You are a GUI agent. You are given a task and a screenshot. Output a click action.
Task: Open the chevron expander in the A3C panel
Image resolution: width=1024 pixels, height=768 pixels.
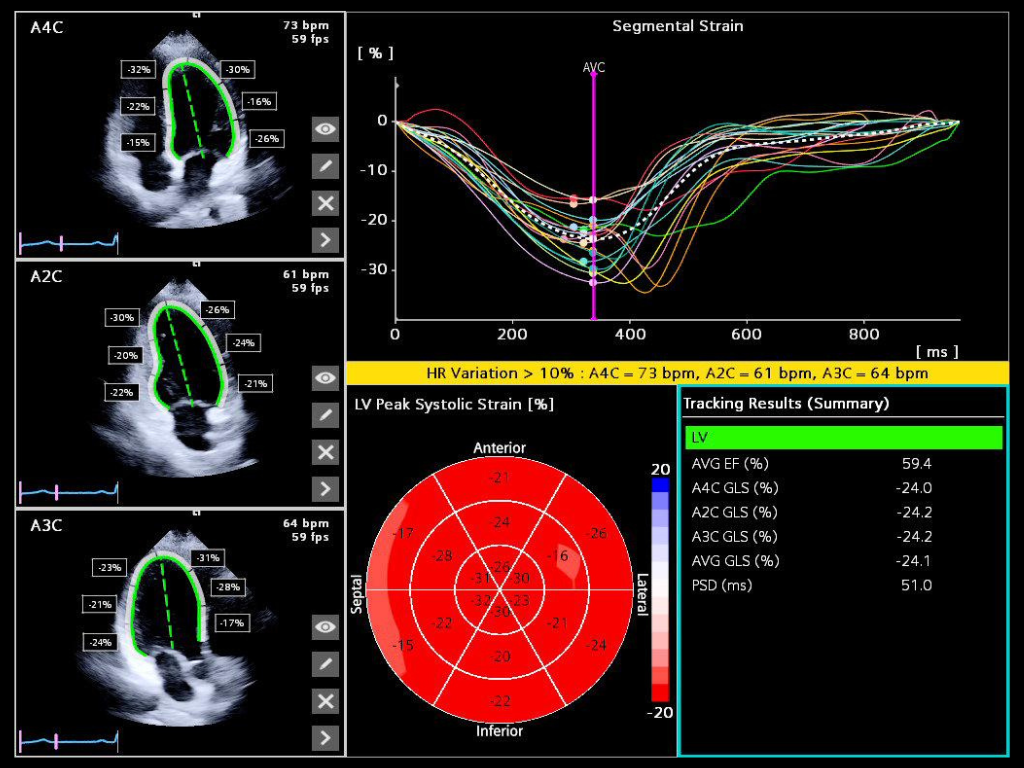(x=324, y=738)
